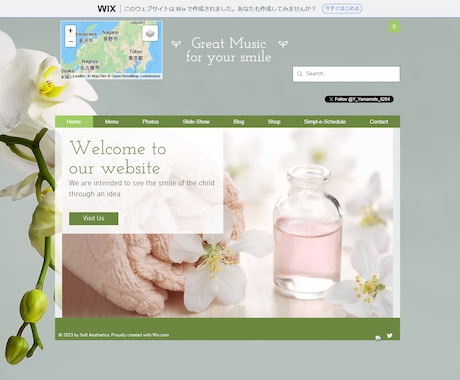This screenshot has height=380, width=460.
Task: Click the magnifier icon in the search box
Action: click(299, 74)
